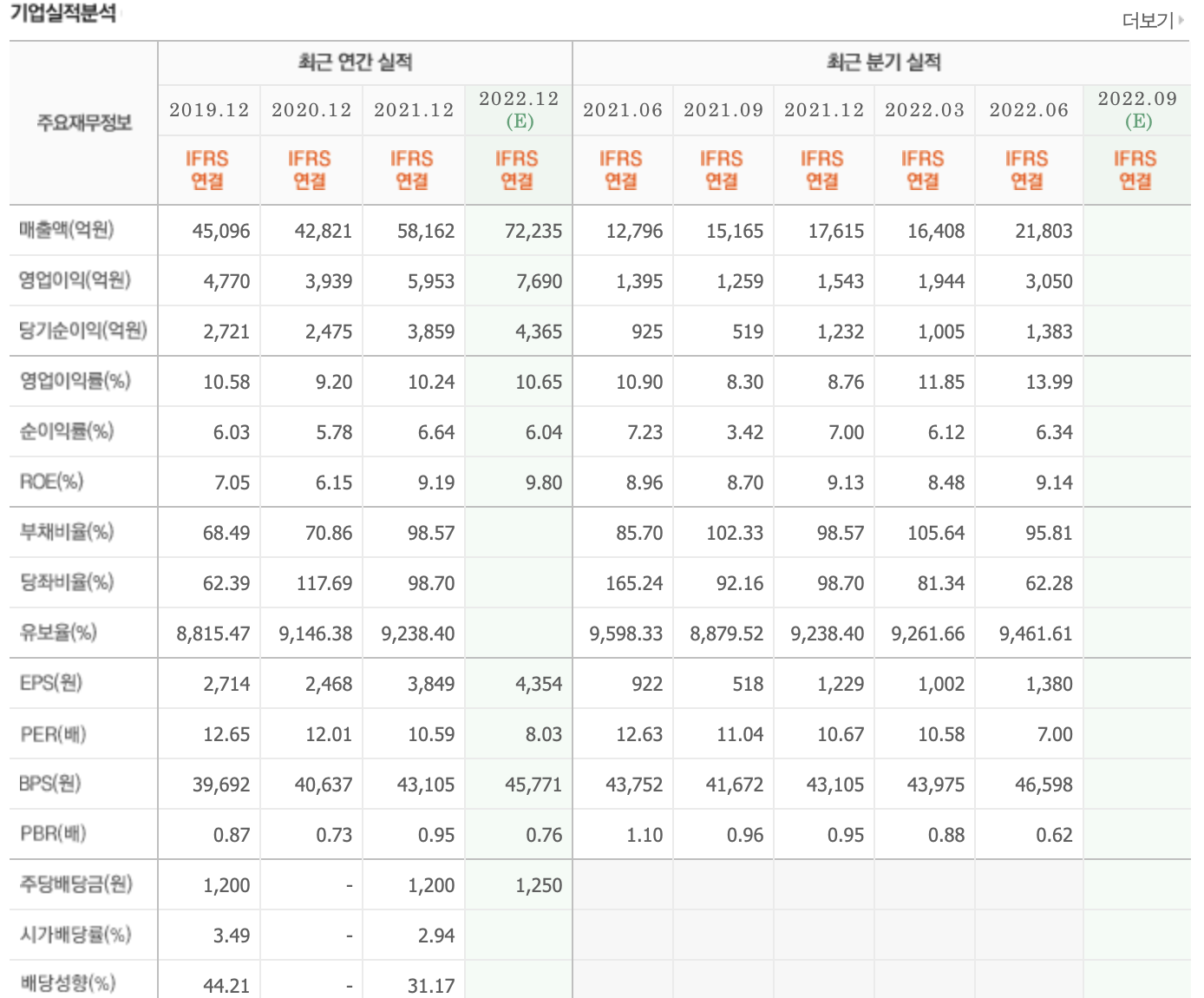The height and width of the screenshot is (998, 1204).
Task: Select BPS value 46,598
Action: (x=1044, y=785)
